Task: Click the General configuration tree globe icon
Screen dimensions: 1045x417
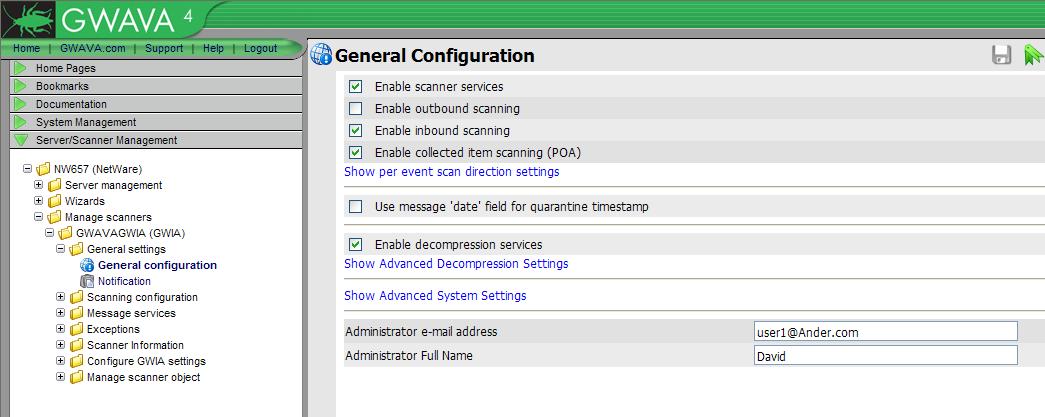Action: click(x=87, y=265)
